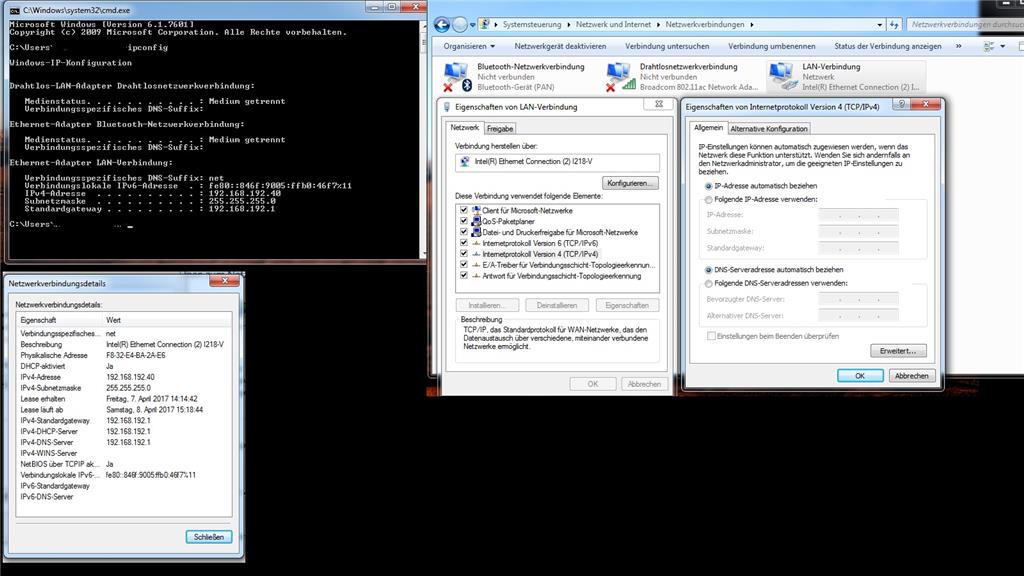Click Netzwerk und Internet breadcrumb
1024x576 pixels.
point(613,25)
